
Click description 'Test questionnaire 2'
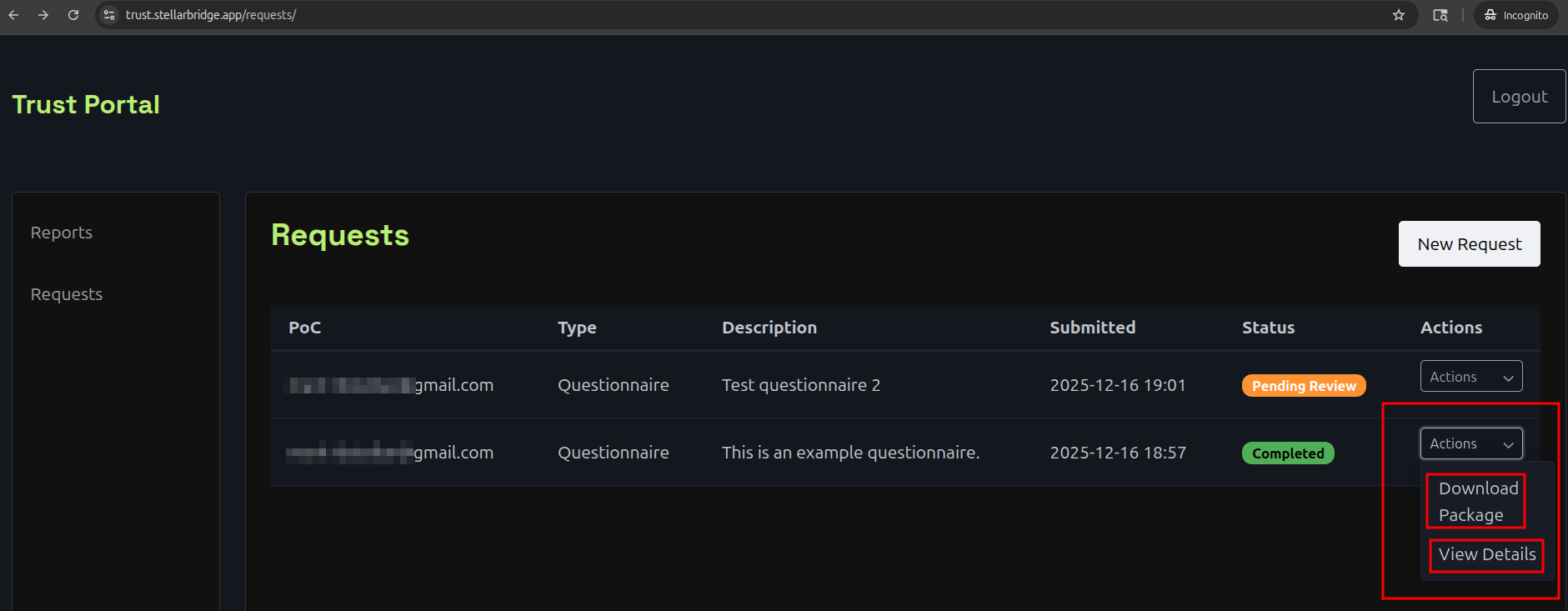point(801,385)
